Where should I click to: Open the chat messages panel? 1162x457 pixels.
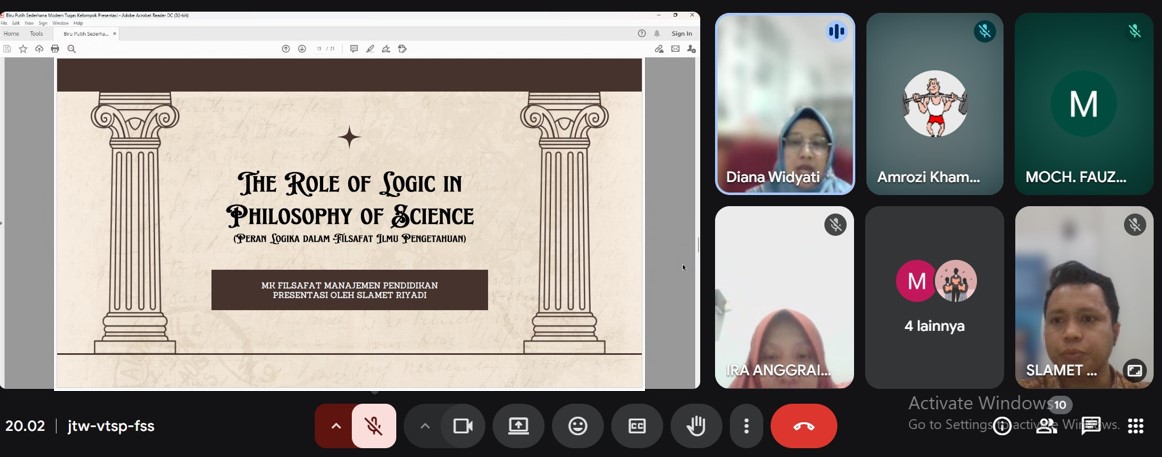point(1091,426)
